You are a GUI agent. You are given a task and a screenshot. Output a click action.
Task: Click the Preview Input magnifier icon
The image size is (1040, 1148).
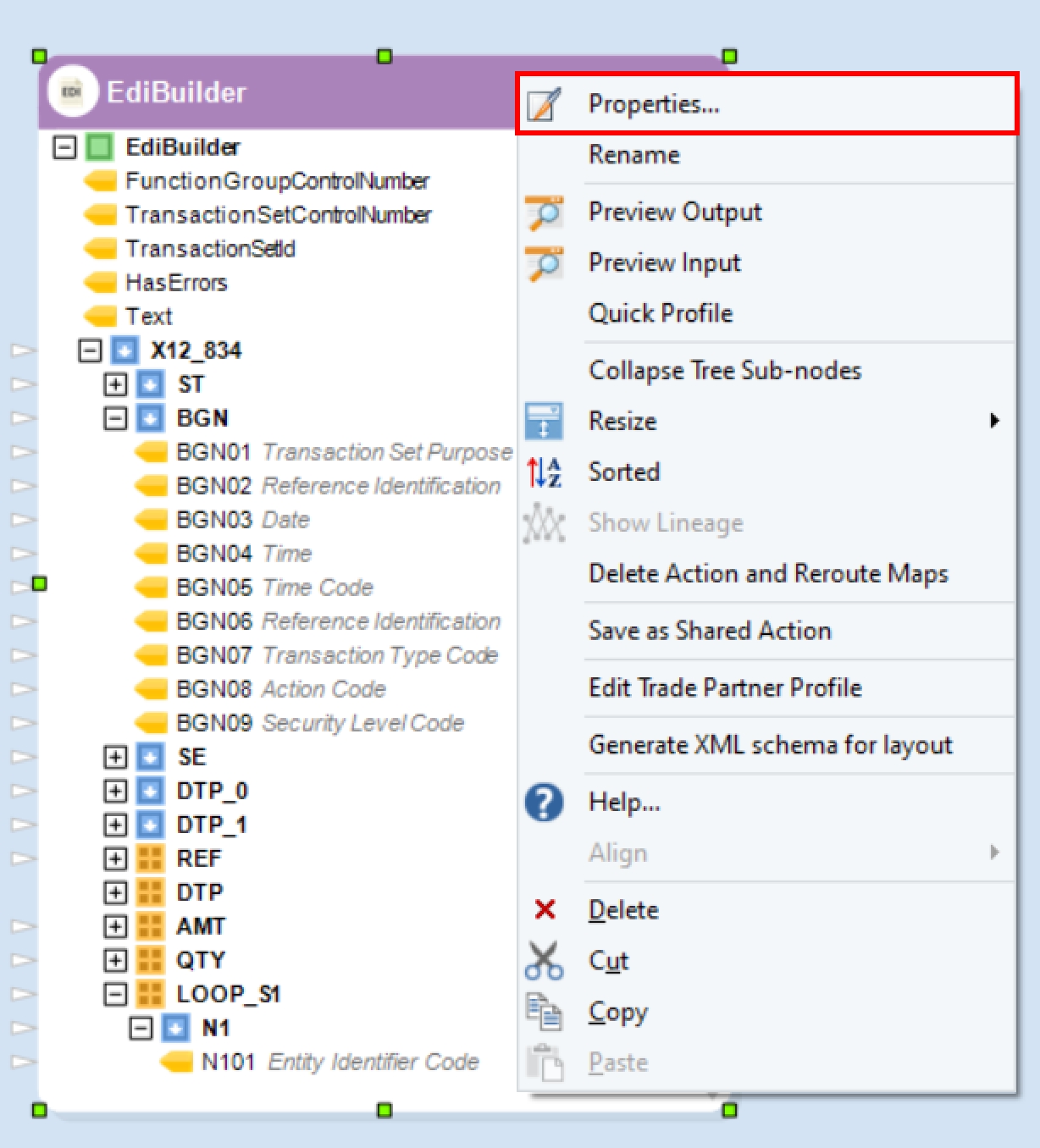(543, 263)
